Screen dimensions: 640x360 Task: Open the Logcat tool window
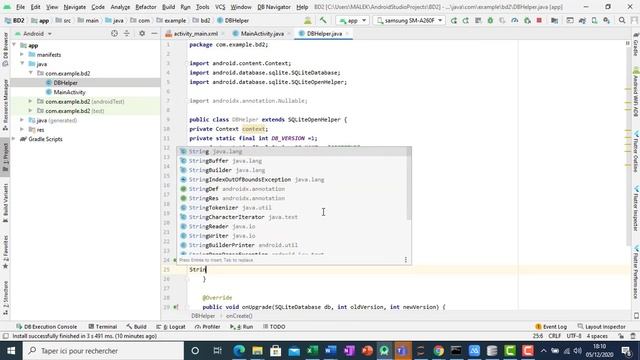coord(171,327)
